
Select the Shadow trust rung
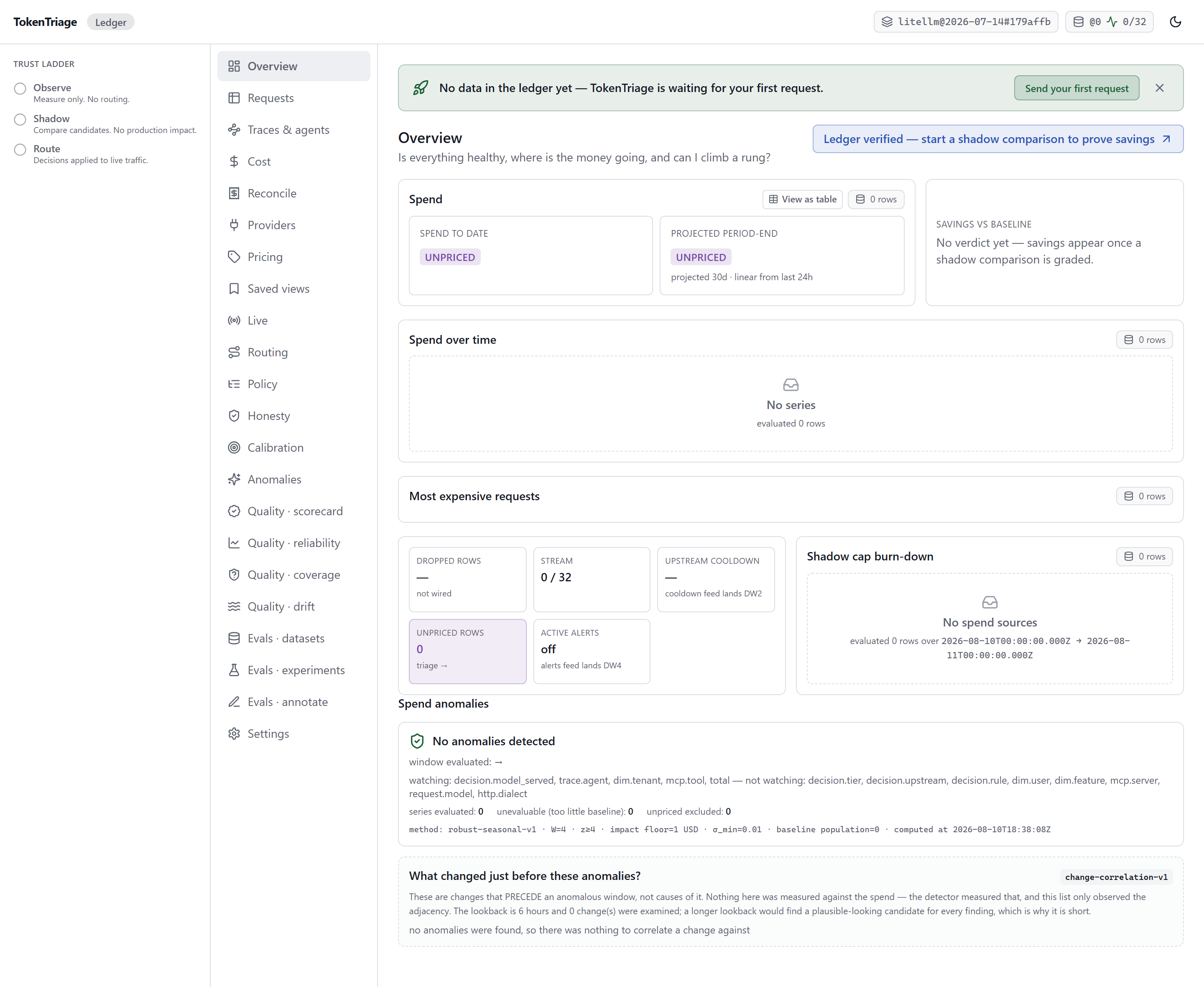20,119
